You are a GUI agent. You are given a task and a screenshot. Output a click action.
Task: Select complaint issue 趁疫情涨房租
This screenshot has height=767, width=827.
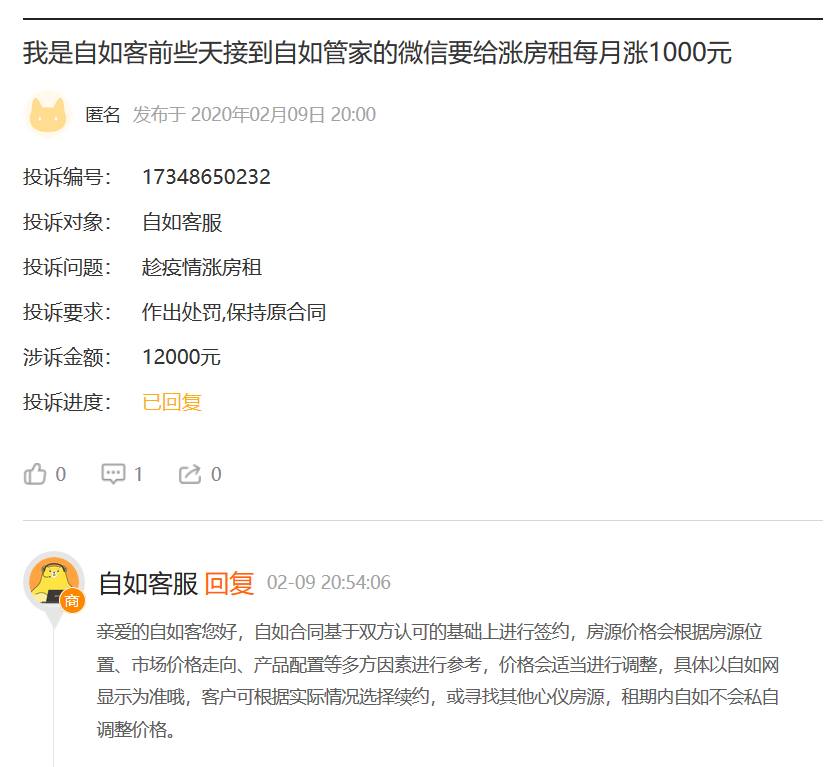click(x=202, y=267)
